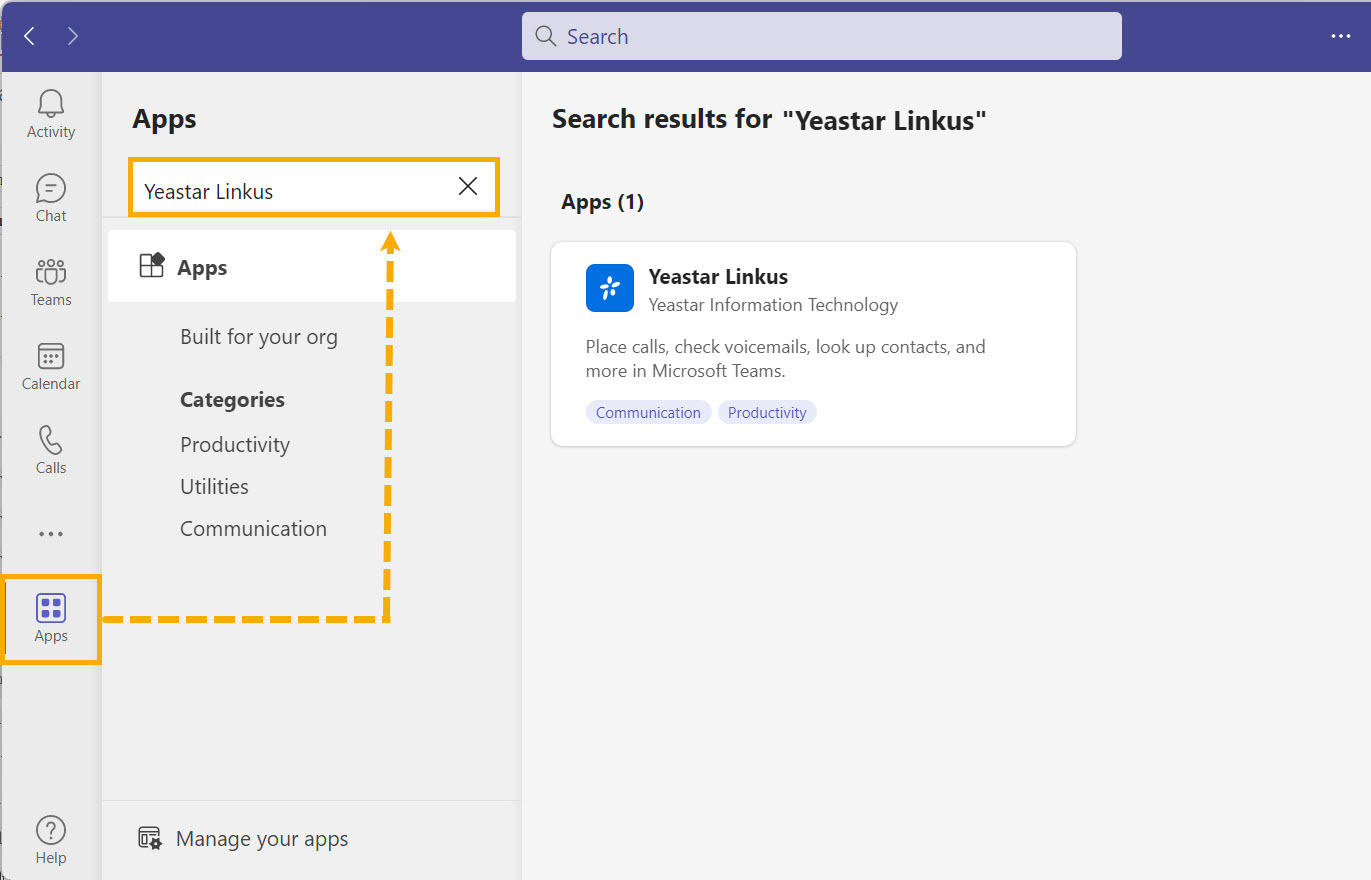Screen dimensions: 1371x880
Task: Open the top-right settings ellipsis menu
Action: [1341, 37]
